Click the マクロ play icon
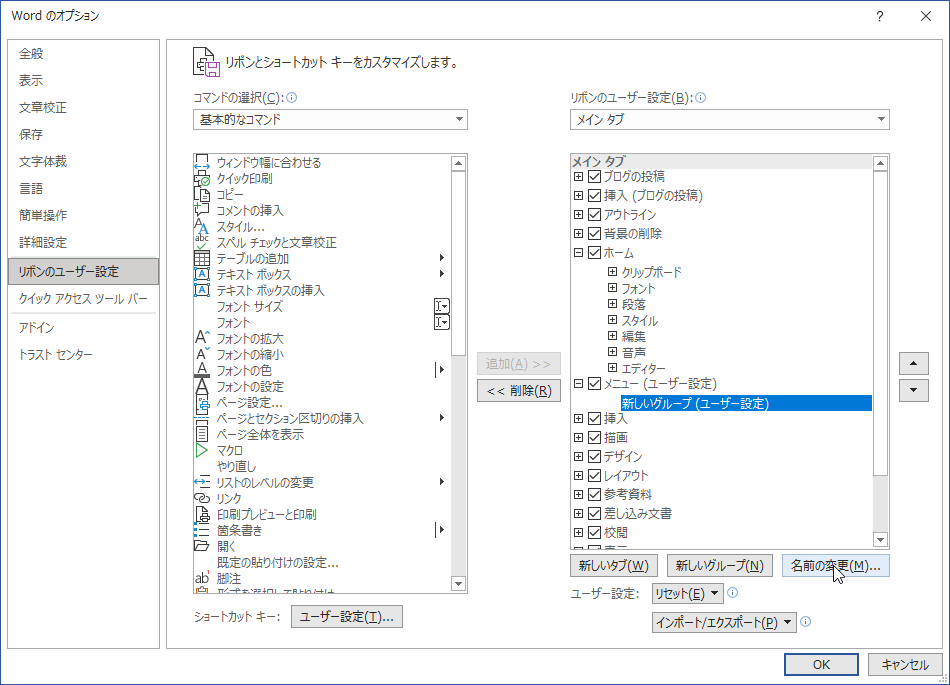 pyautogui.click(x=202, y=450)
